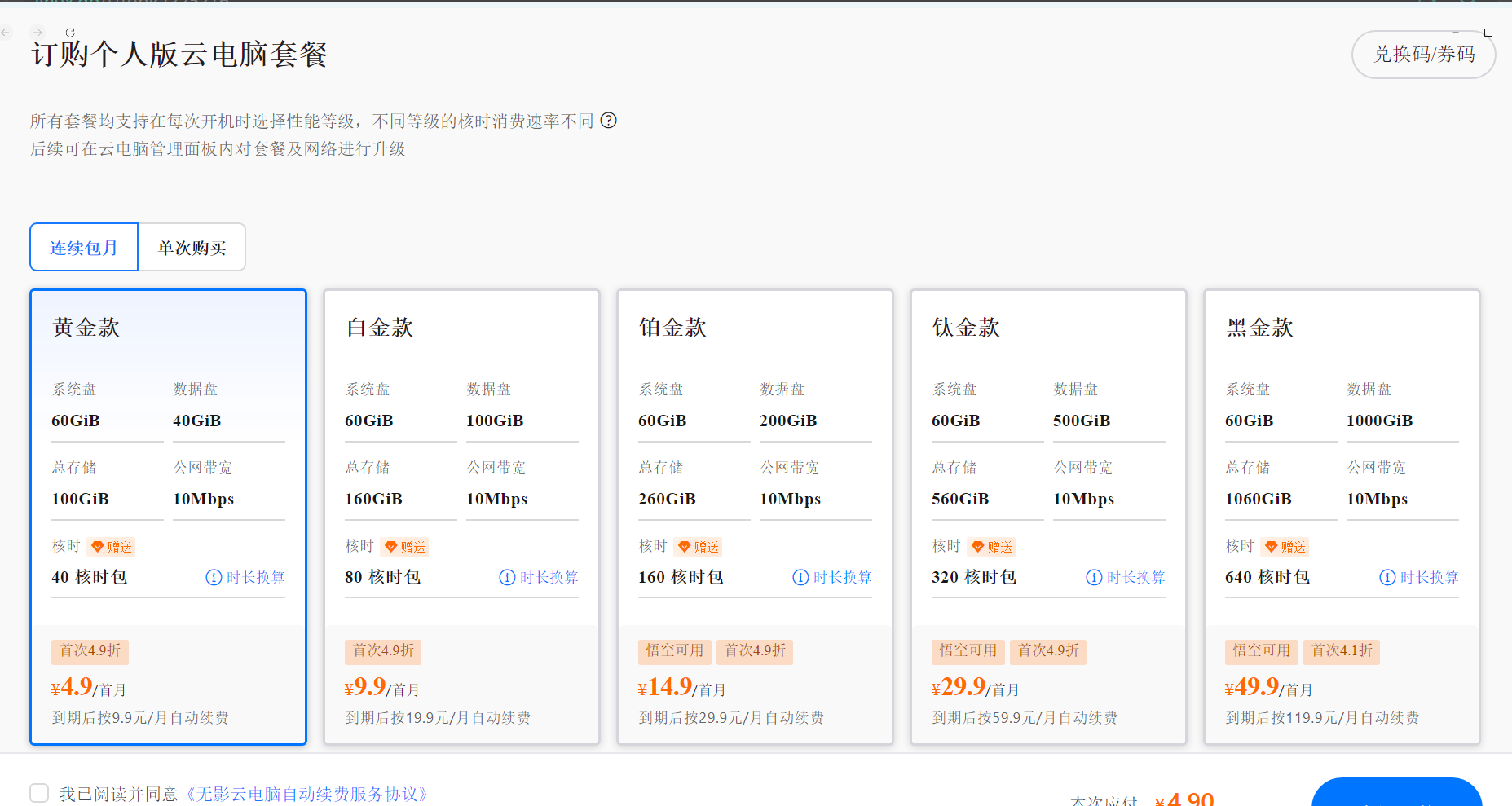
Task: Switch to 单次购买 tab
Action: point(192,247)
